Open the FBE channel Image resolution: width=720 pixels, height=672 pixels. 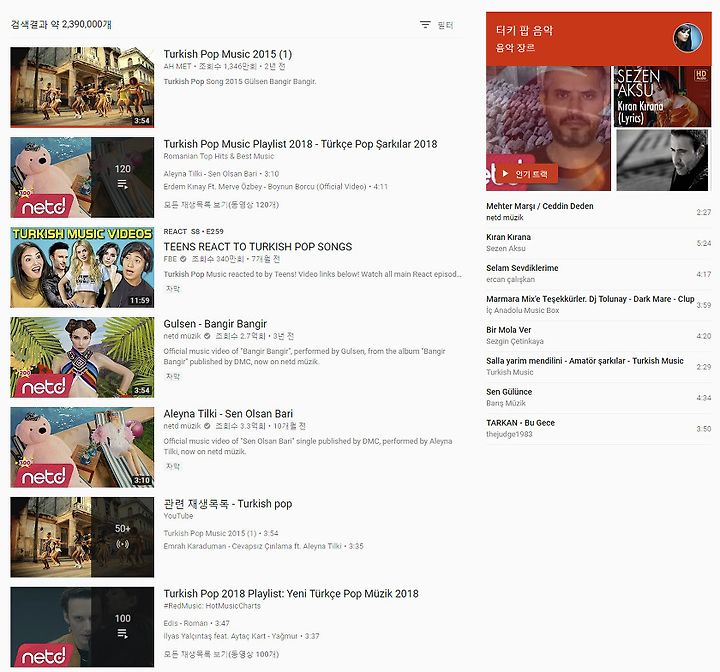click(170, 259)
